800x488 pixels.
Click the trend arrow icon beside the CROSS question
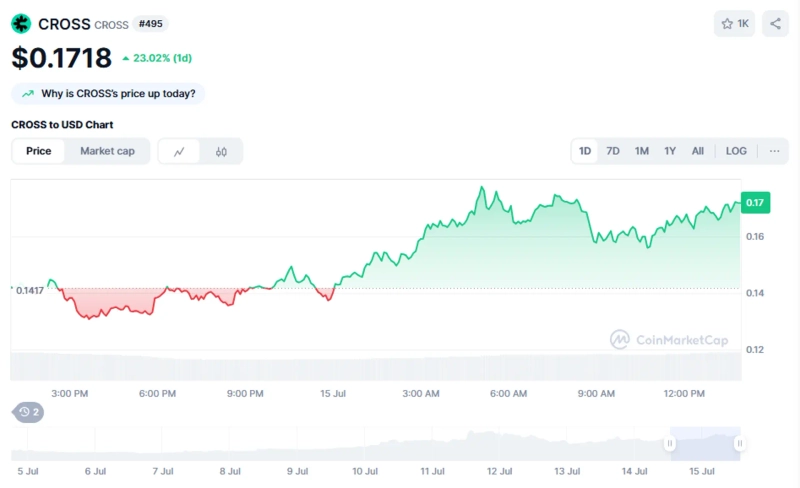pyautogui.click(x=27, y=94)
